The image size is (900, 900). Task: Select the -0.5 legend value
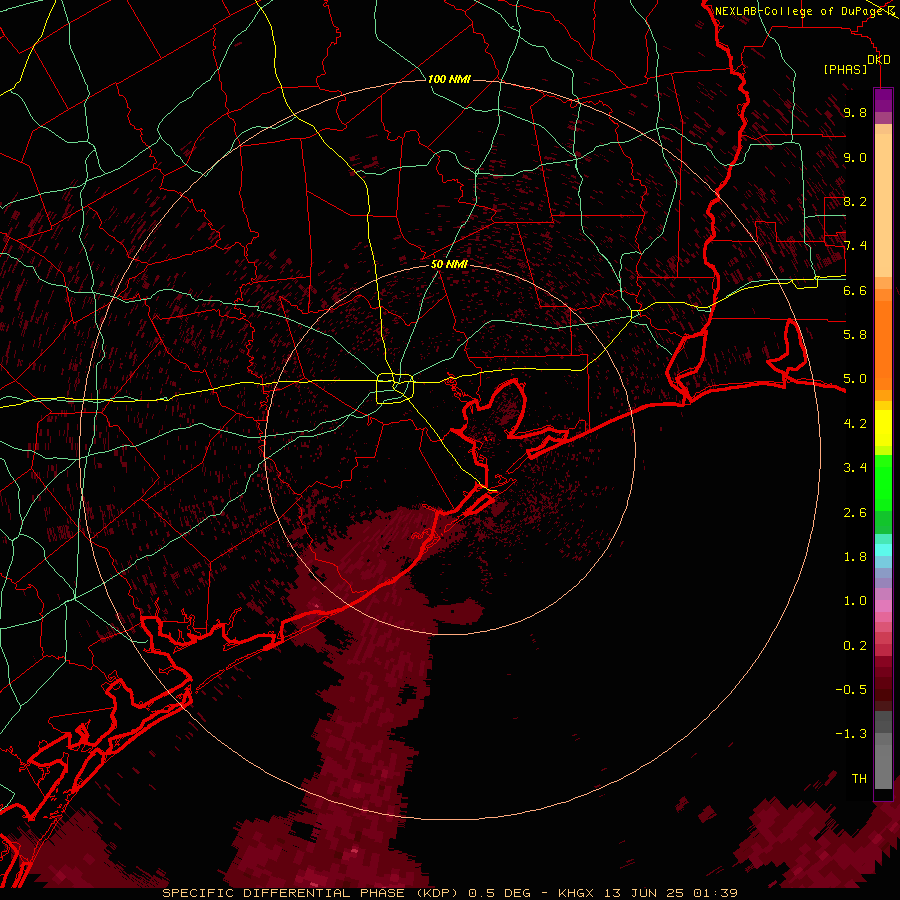pyautogui.click(x=851, y=690)
